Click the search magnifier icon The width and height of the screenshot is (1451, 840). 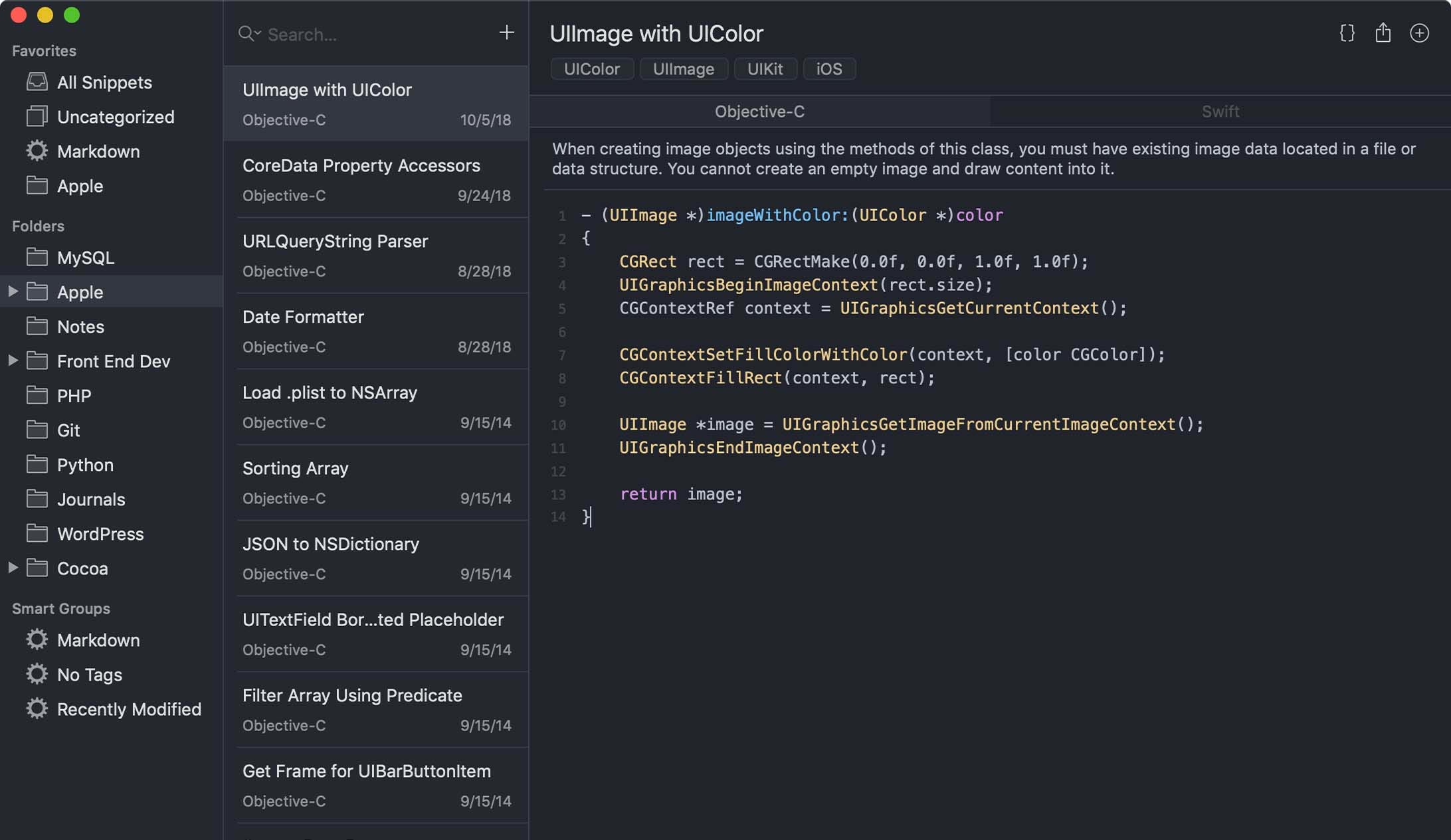click(247, 33)
